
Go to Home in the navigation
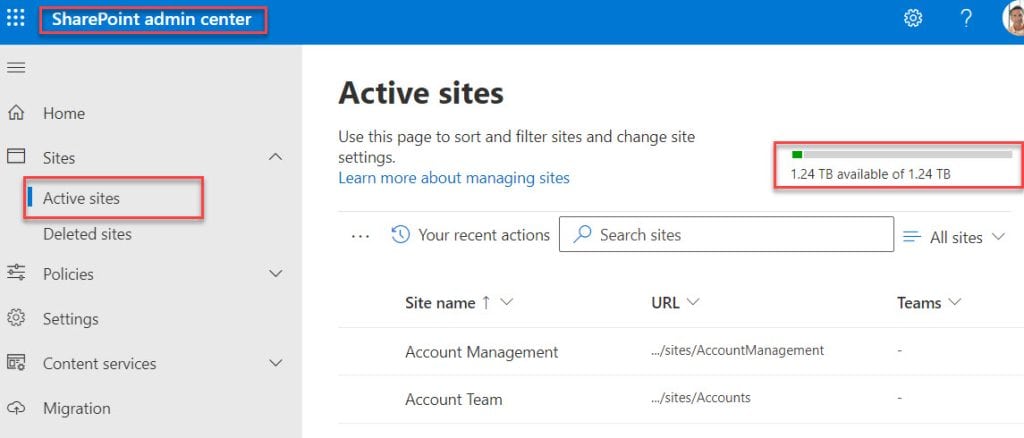pos(64,114)
